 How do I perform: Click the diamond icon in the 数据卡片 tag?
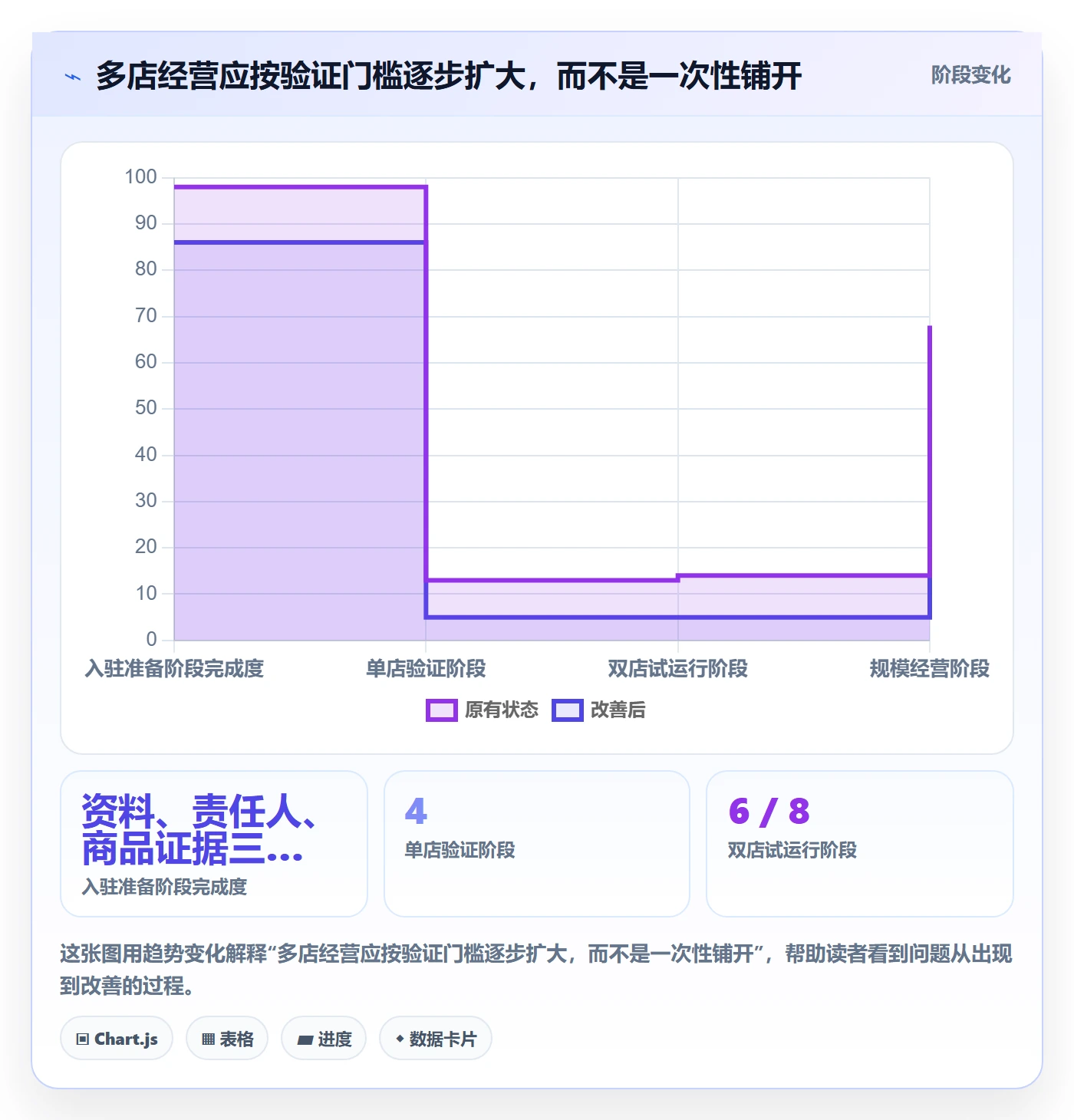pos(400,1039)
